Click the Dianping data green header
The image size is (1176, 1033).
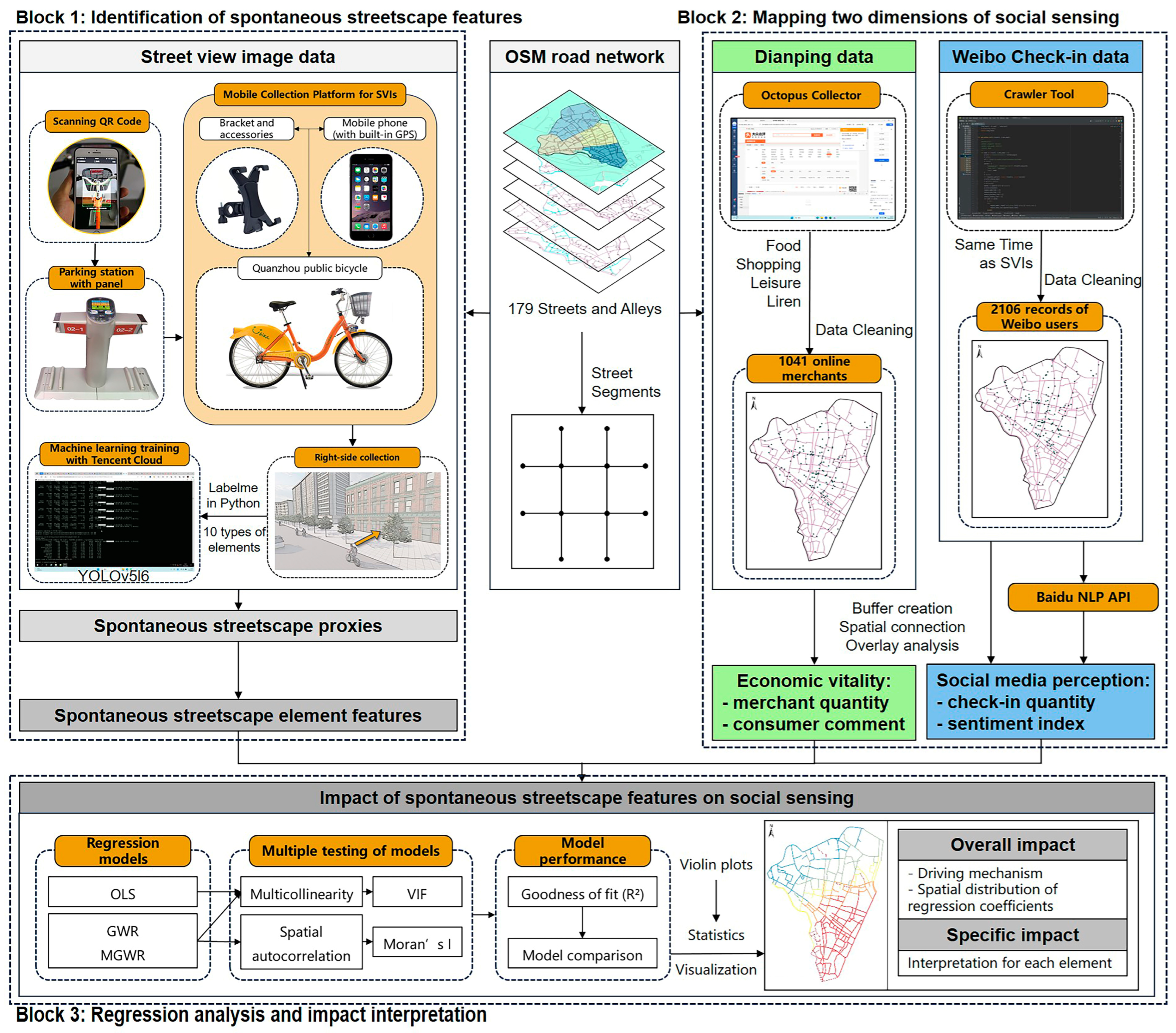(x=813, y=56)
